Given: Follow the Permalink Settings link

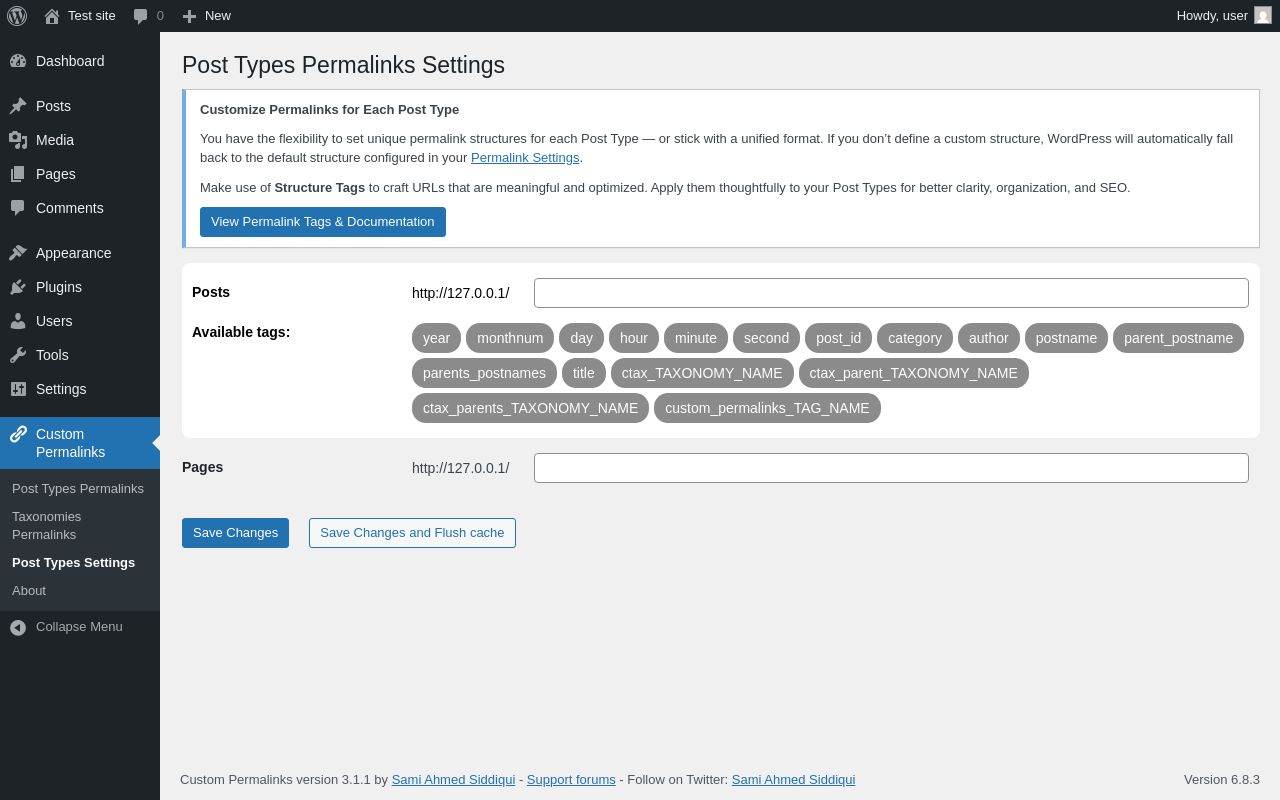Looking at the screenshot, I should (x=525, y=158).
